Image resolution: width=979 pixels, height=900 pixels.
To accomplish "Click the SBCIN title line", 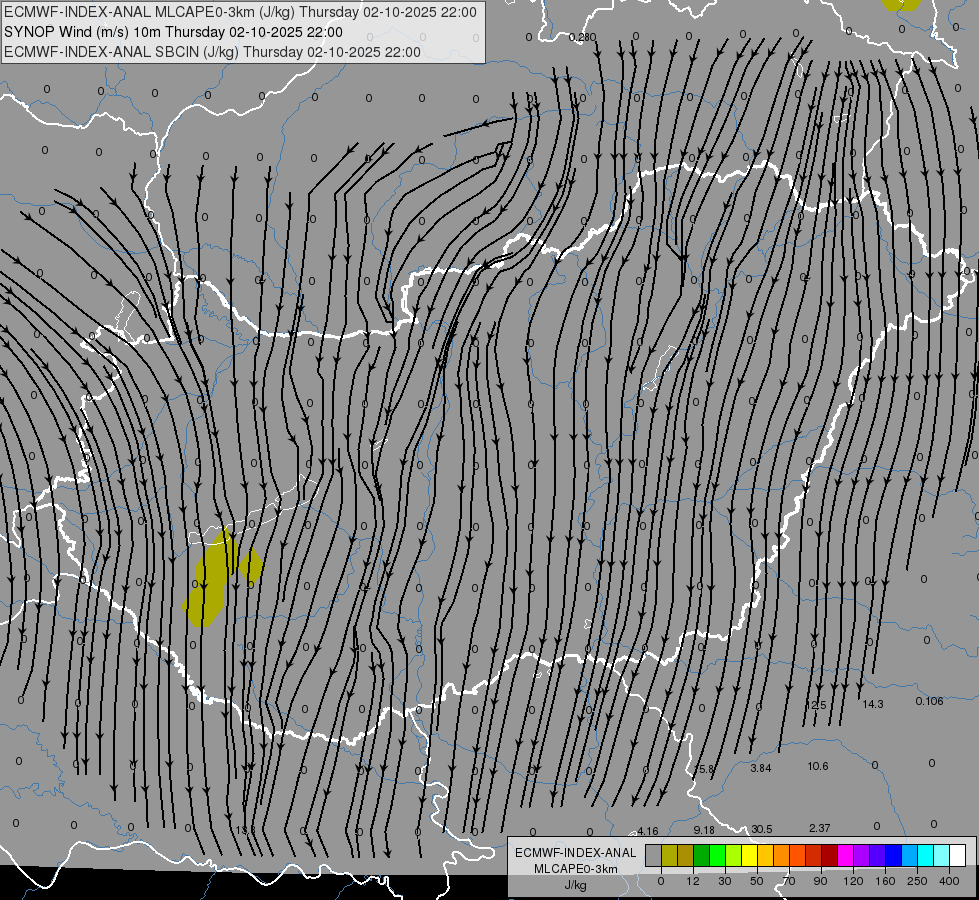I will 212,52.
